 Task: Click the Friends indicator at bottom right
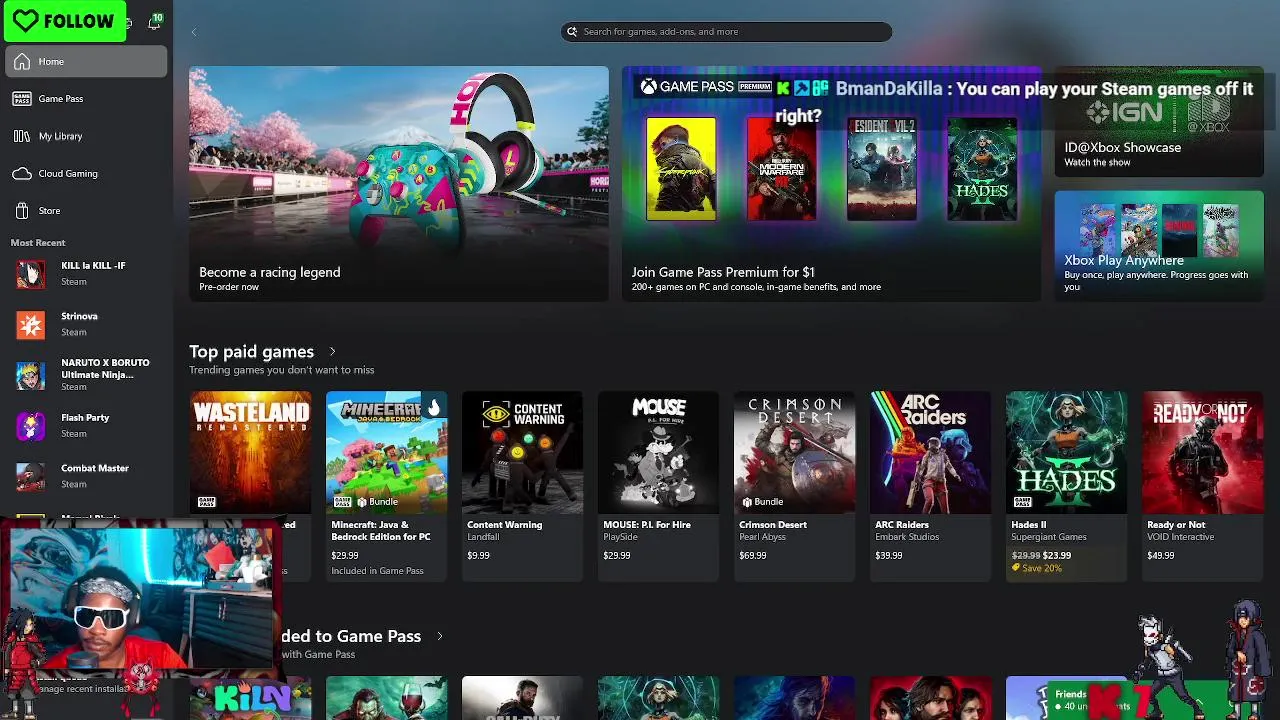pyautogui.click(x=1071, y=694)
